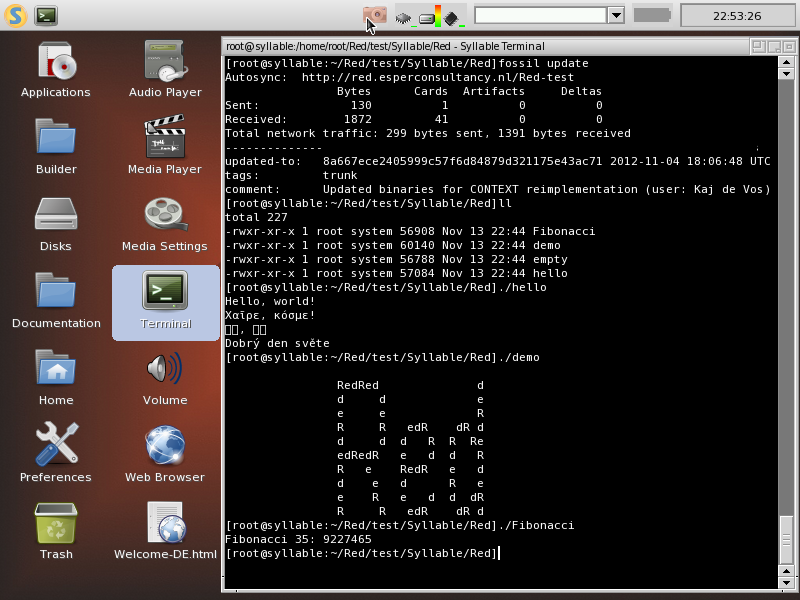Click the Terminal task button in the top panel
The height and width of the screenshot is (600, 800).
46,15
